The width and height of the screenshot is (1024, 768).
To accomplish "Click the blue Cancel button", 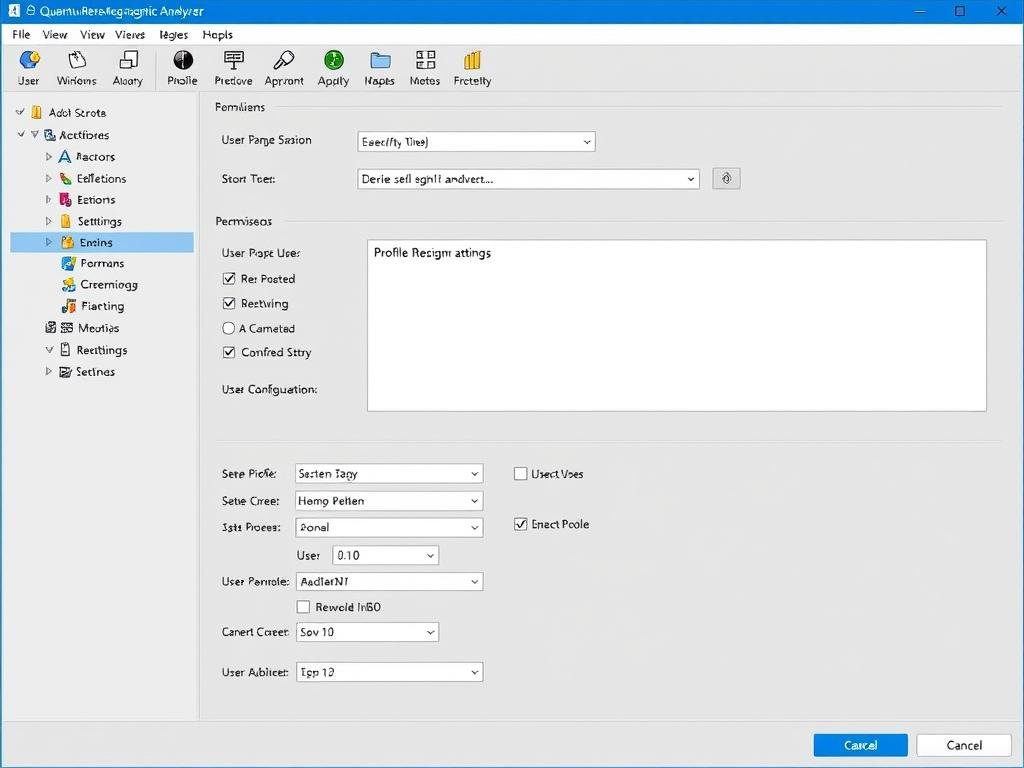I will 860,745.
